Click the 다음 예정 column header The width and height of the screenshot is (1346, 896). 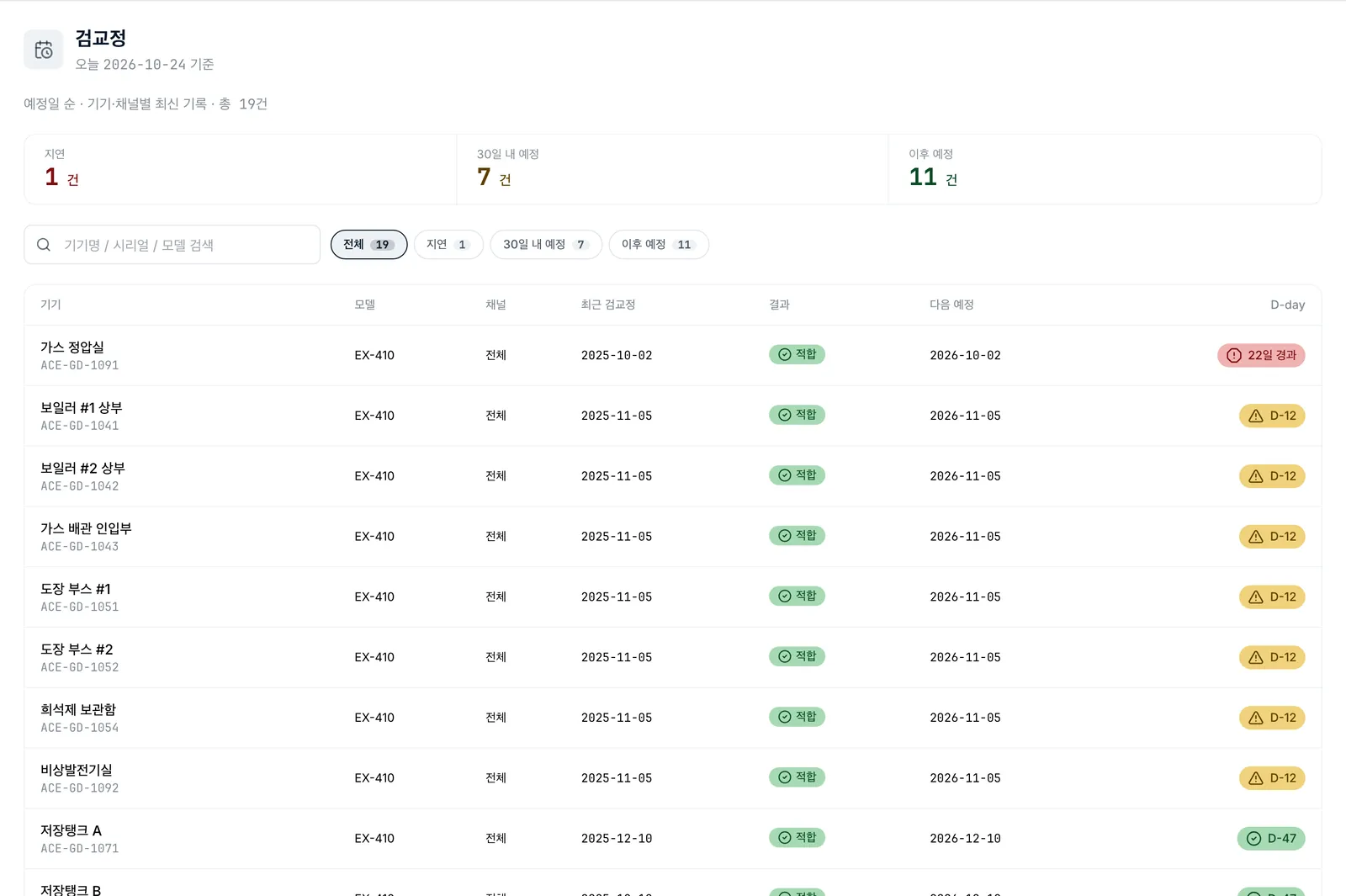point(951,305)
